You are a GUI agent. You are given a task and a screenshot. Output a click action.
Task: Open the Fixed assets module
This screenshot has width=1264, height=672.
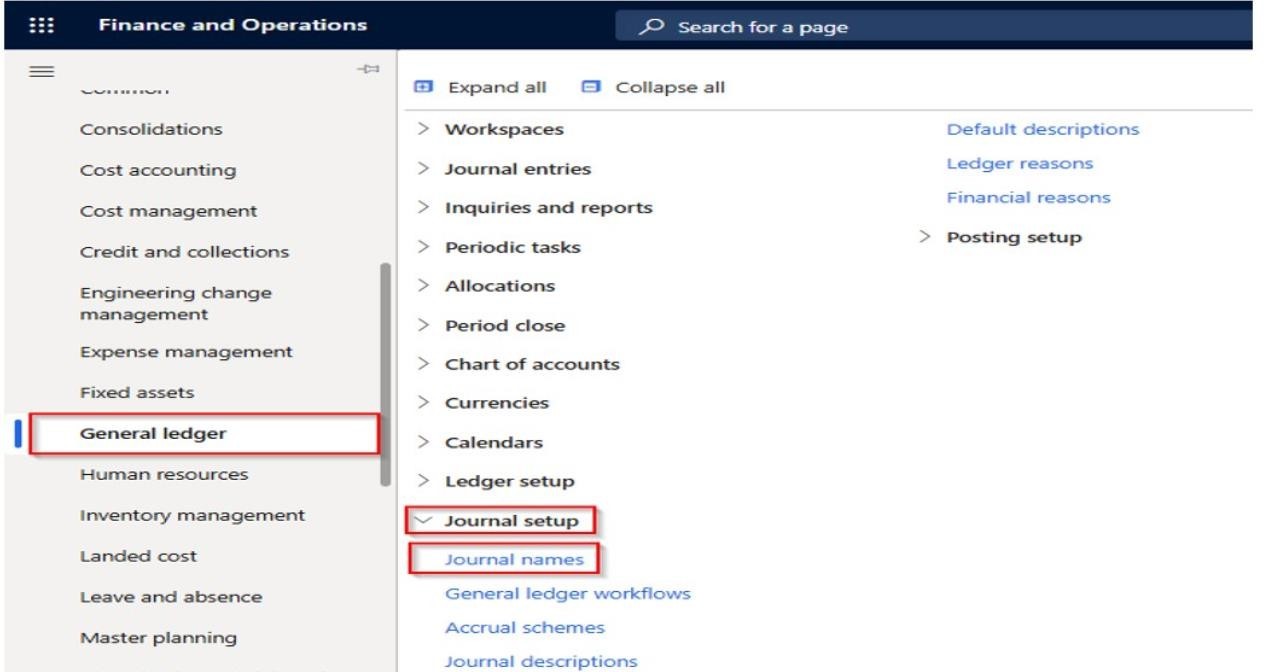click(x=137, y=393)
